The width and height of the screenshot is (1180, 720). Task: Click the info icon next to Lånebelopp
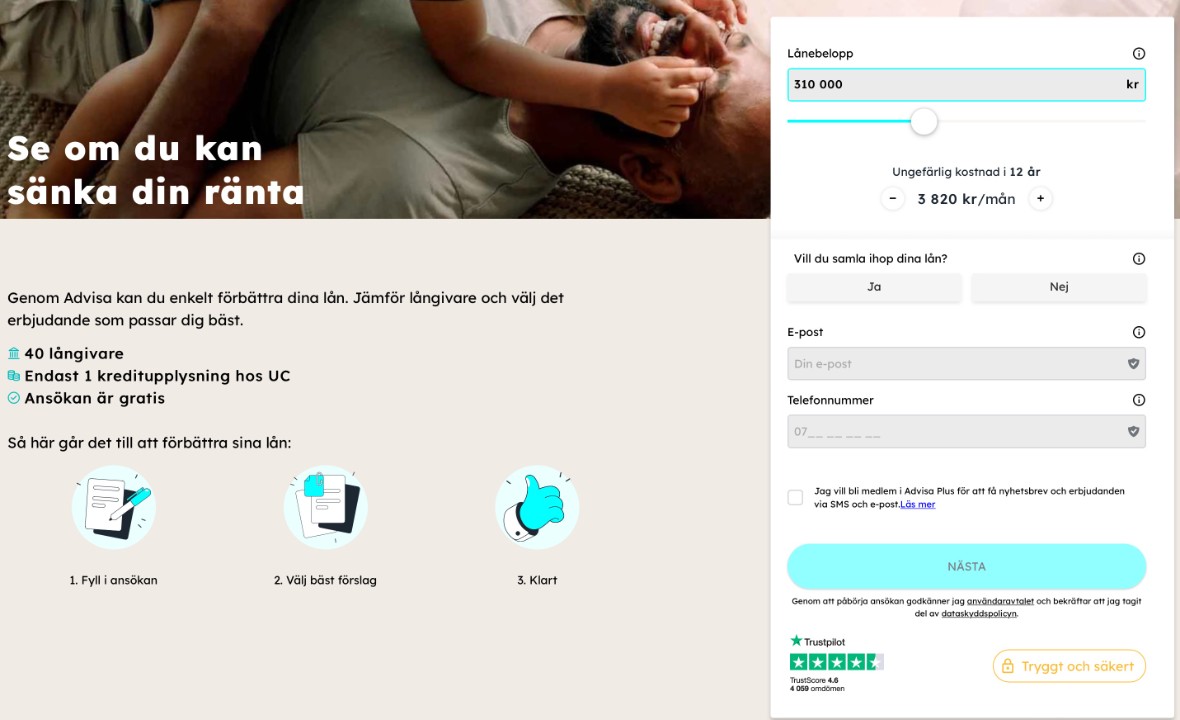(x=1139, y=53)
